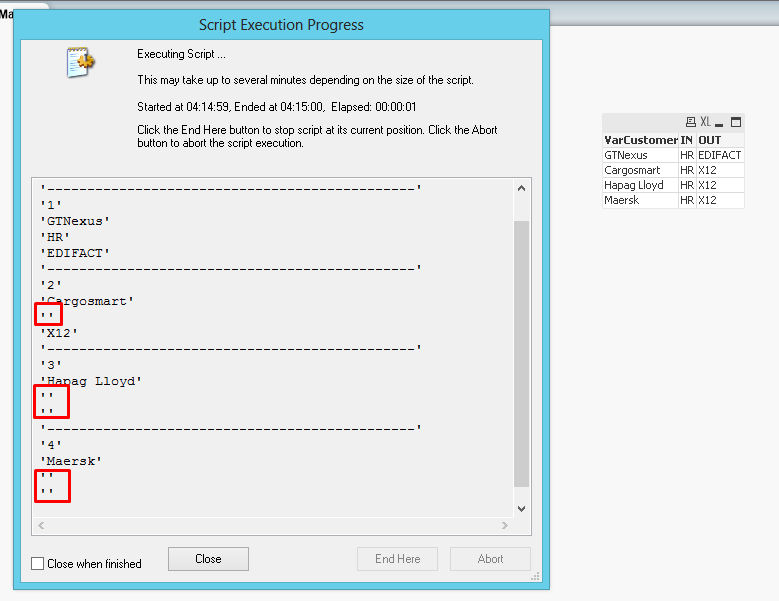Select GTNexus cell in the table
Image resolution: width=779 pixels, height=601 pixels.
(x=640, y=155)
